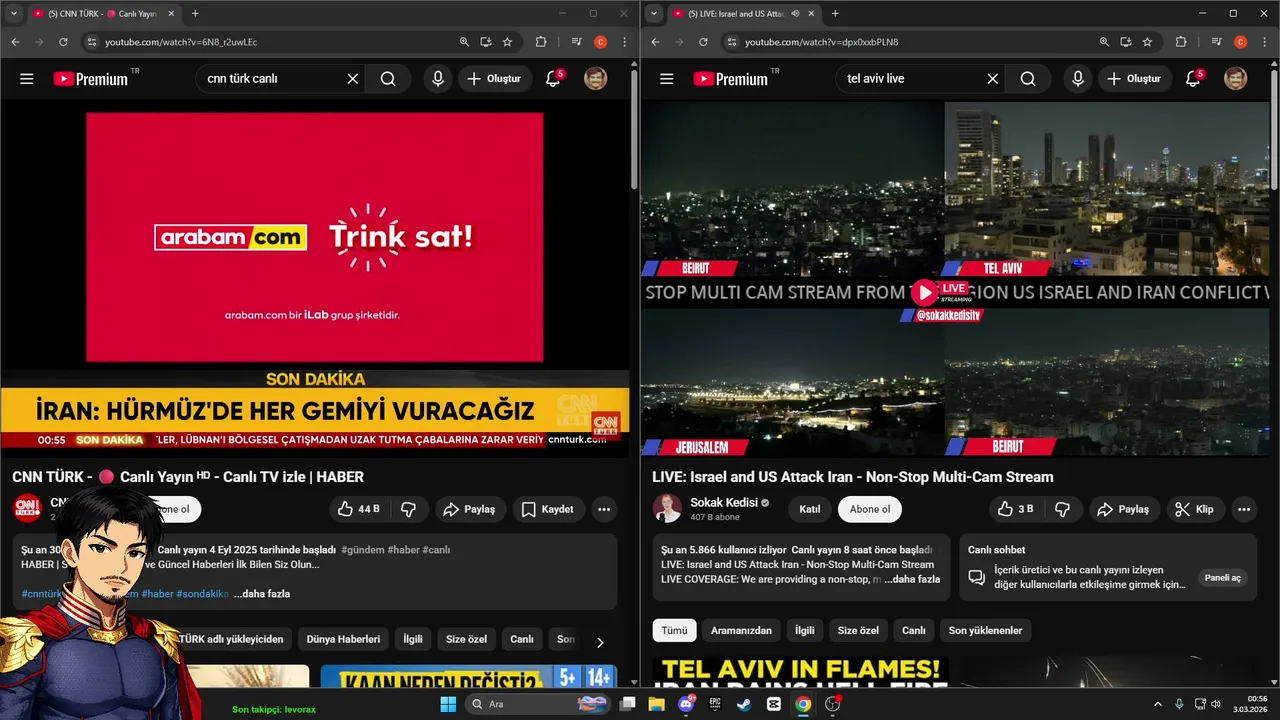Save the CNN TÜRK video with 'Kaydet'

549,509
